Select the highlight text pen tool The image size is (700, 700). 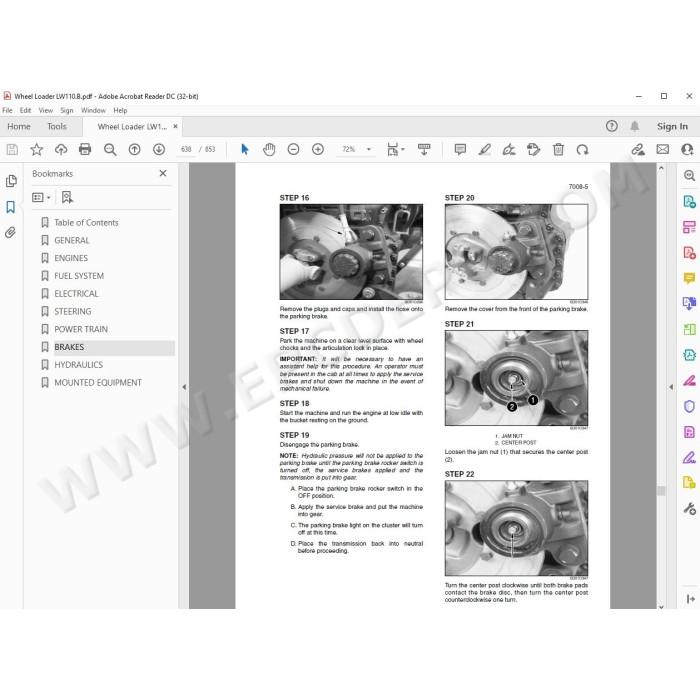click(485, 149)
